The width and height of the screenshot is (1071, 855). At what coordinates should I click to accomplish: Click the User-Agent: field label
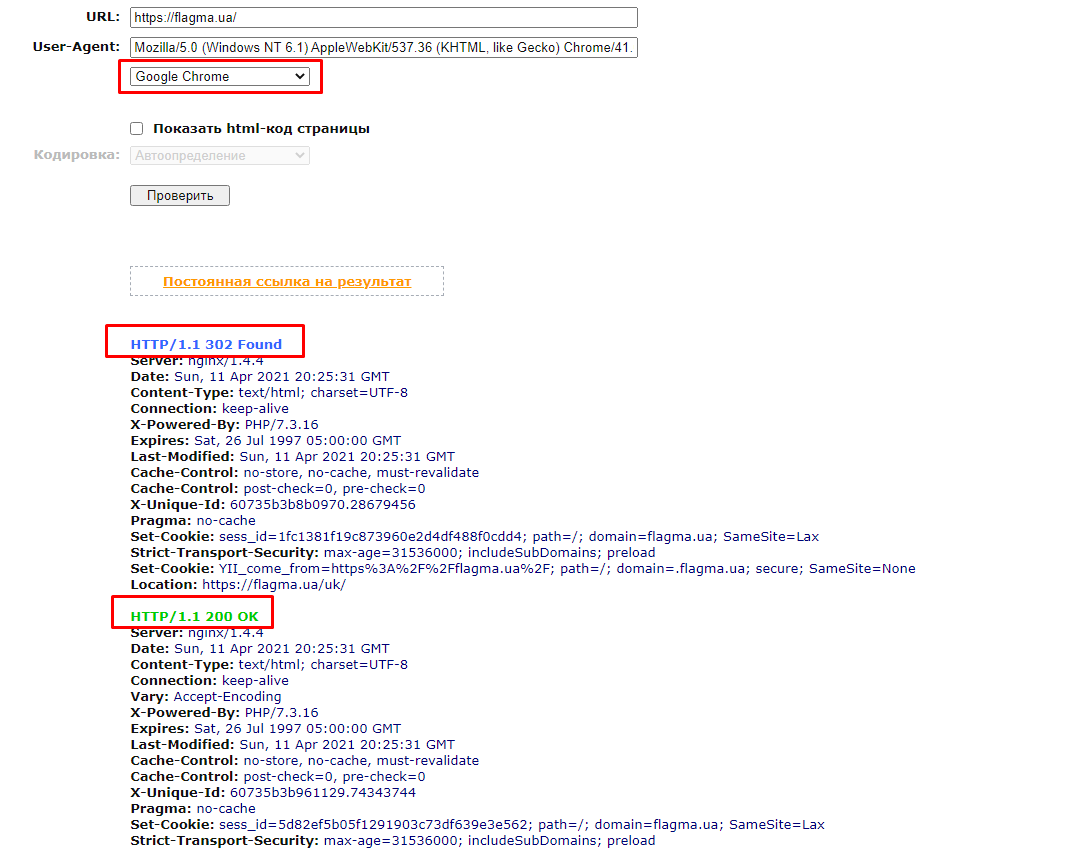tap(76, 47)
